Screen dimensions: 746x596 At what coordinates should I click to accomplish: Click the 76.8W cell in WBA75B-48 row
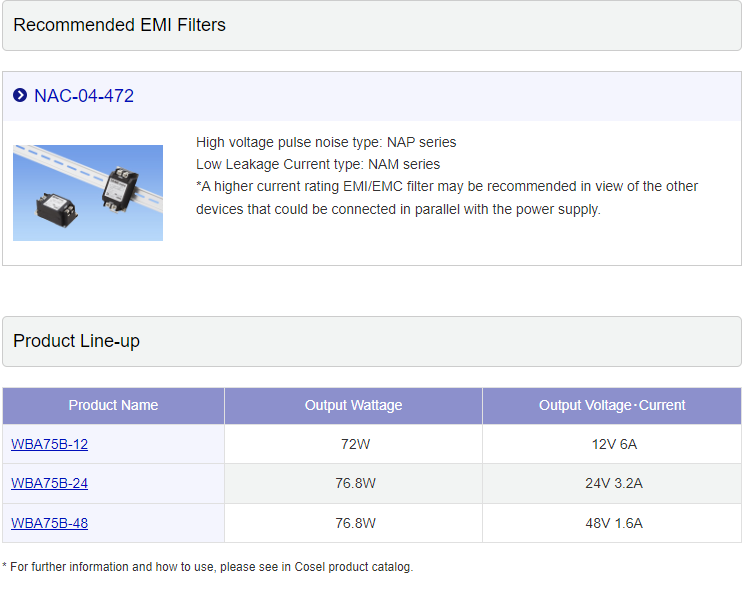pyautogui.click(x=354, y=522)
